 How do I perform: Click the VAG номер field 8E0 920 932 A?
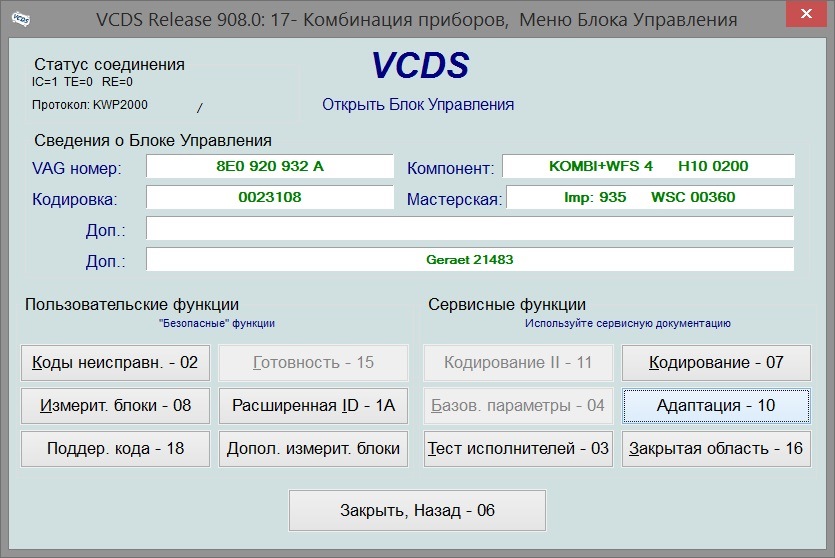point(270,166)
